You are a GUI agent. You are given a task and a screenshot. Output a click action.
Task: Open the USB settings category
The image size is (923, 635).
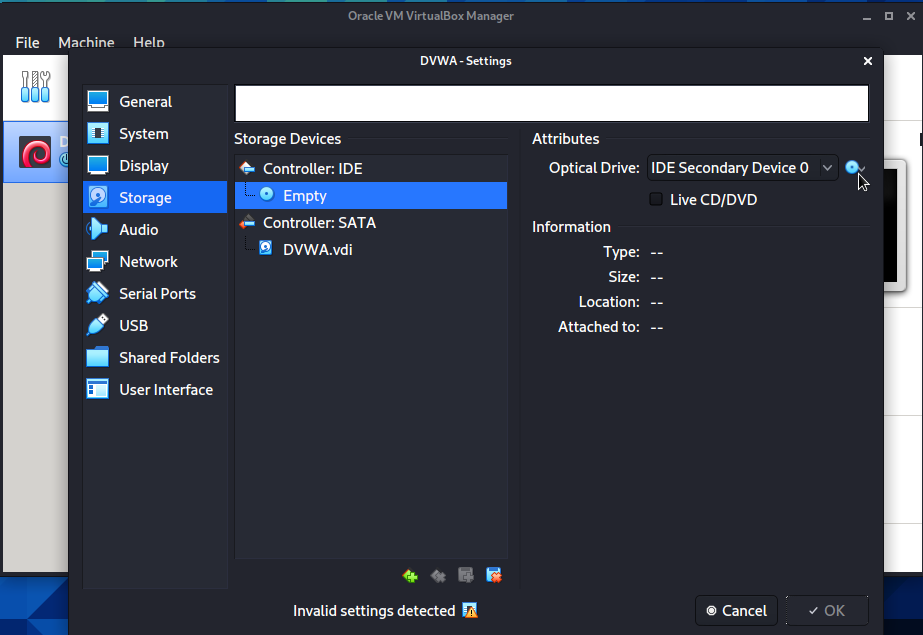[155, 325]
